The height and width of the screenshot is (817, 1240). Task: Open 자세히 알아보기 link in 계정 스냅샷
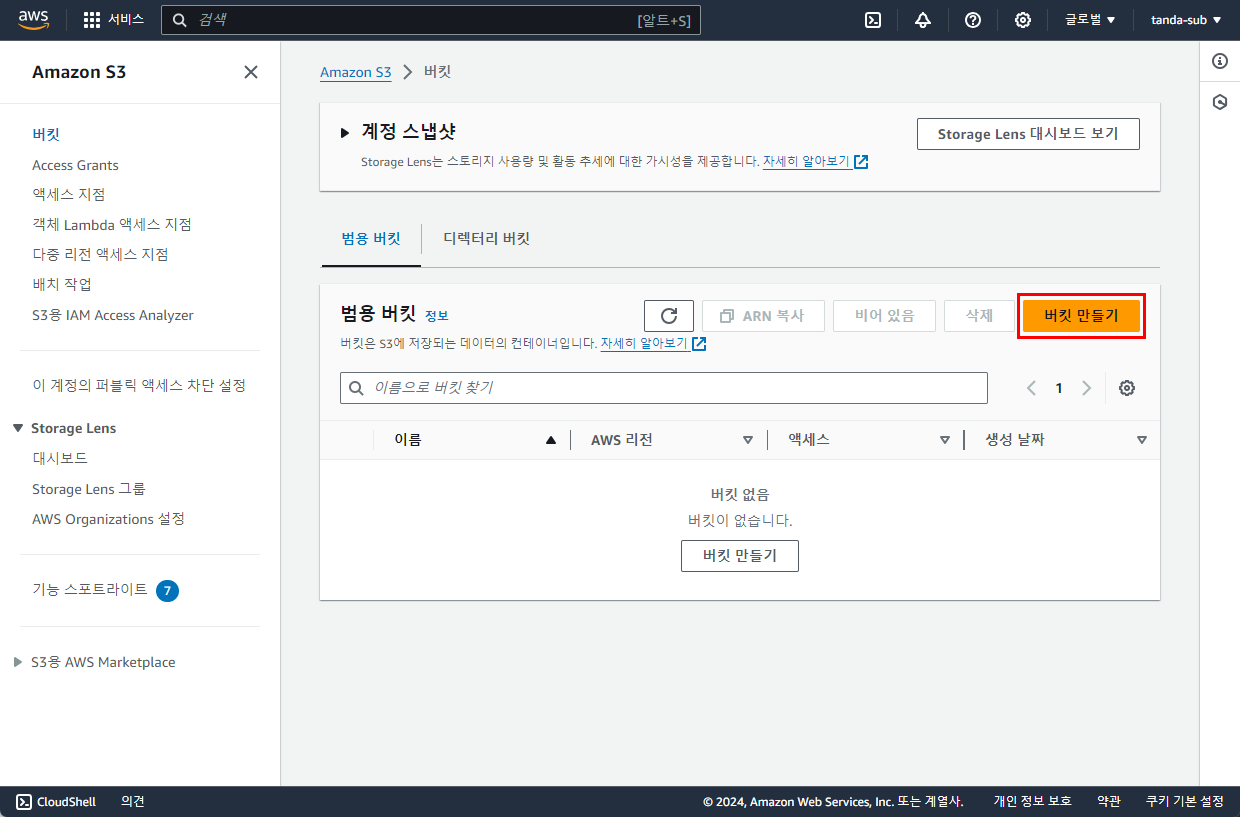[815, 161]
